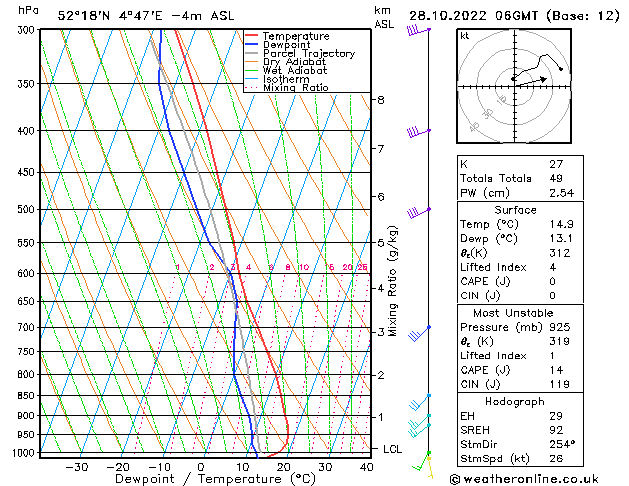The image size is (629, 486).
Task: Click the Wet Adiabat legend entry
Action: click(295, 71)
